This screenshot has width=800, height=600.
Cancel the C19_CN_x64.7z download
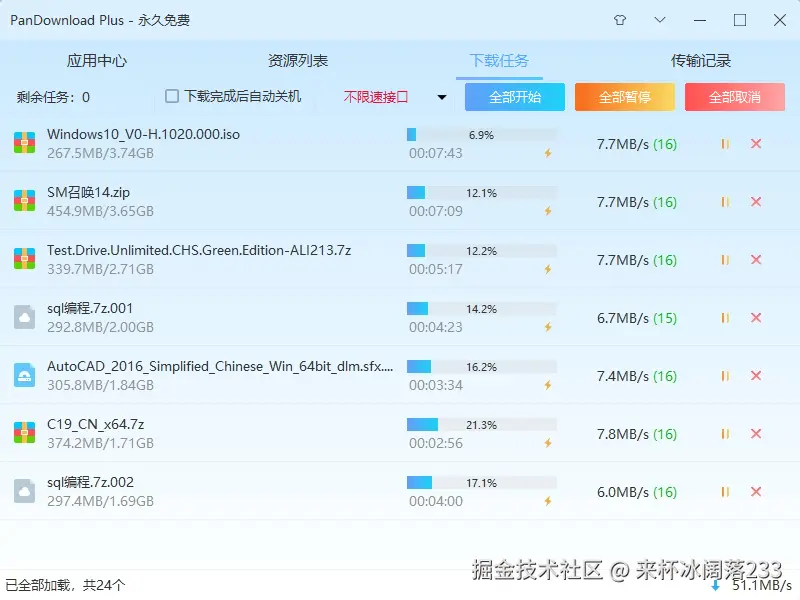pyautogui.click(x=756, y=434)
